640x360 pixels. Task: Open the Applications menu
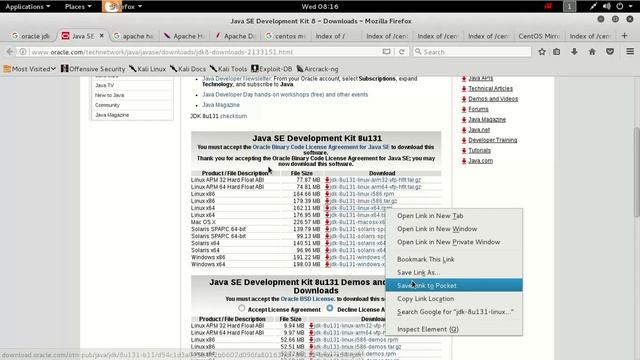(x=27, y=7)
